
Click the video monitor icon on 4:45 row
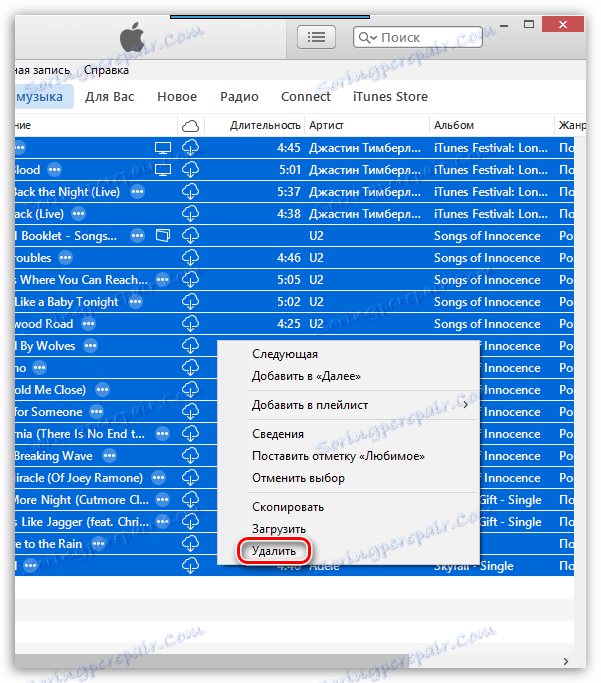(x=163, y=148)
